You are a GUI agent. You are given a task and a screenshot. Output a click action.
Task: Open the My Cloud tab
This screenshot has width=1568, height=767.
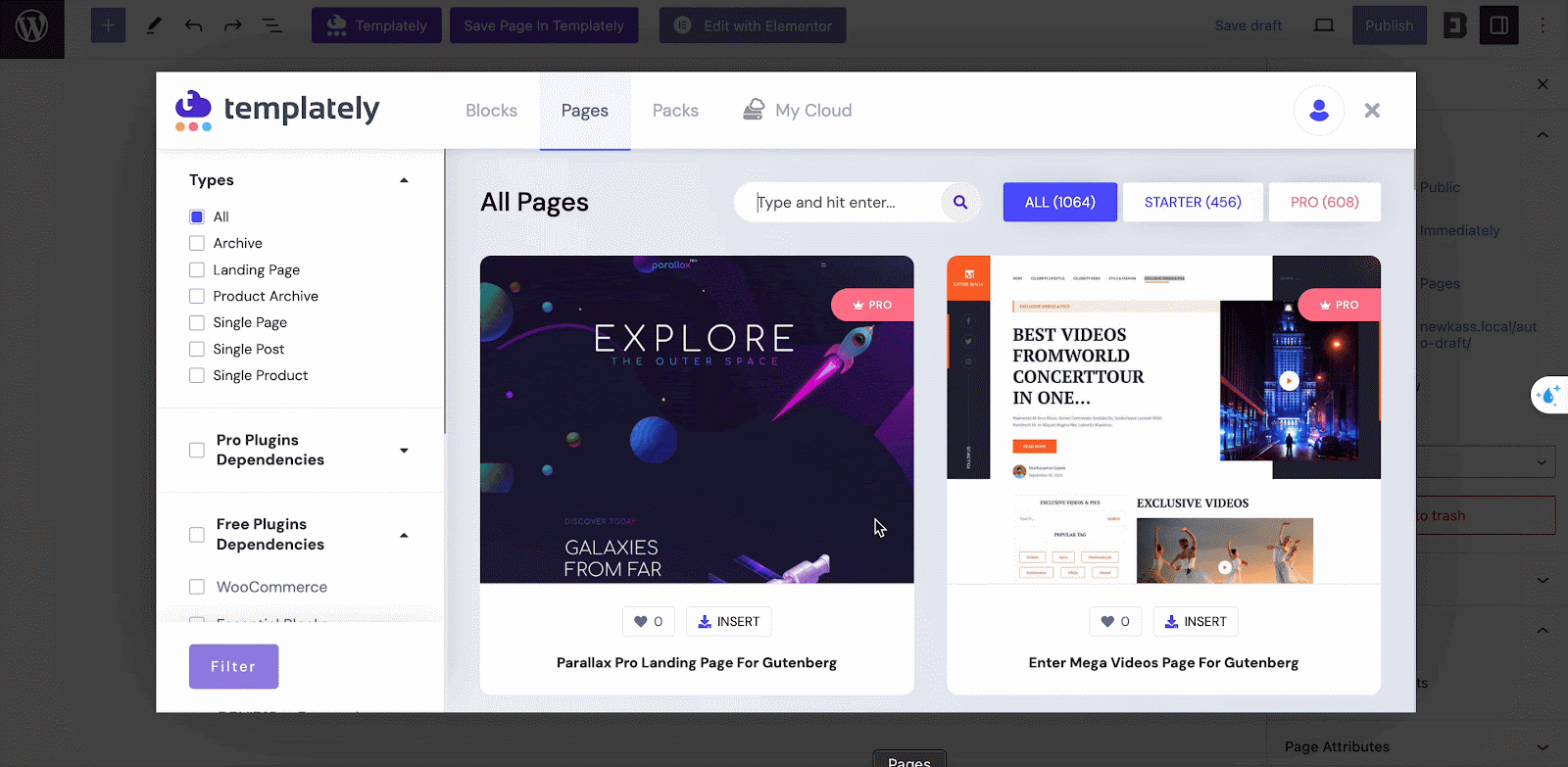click(x=798, y=111)
